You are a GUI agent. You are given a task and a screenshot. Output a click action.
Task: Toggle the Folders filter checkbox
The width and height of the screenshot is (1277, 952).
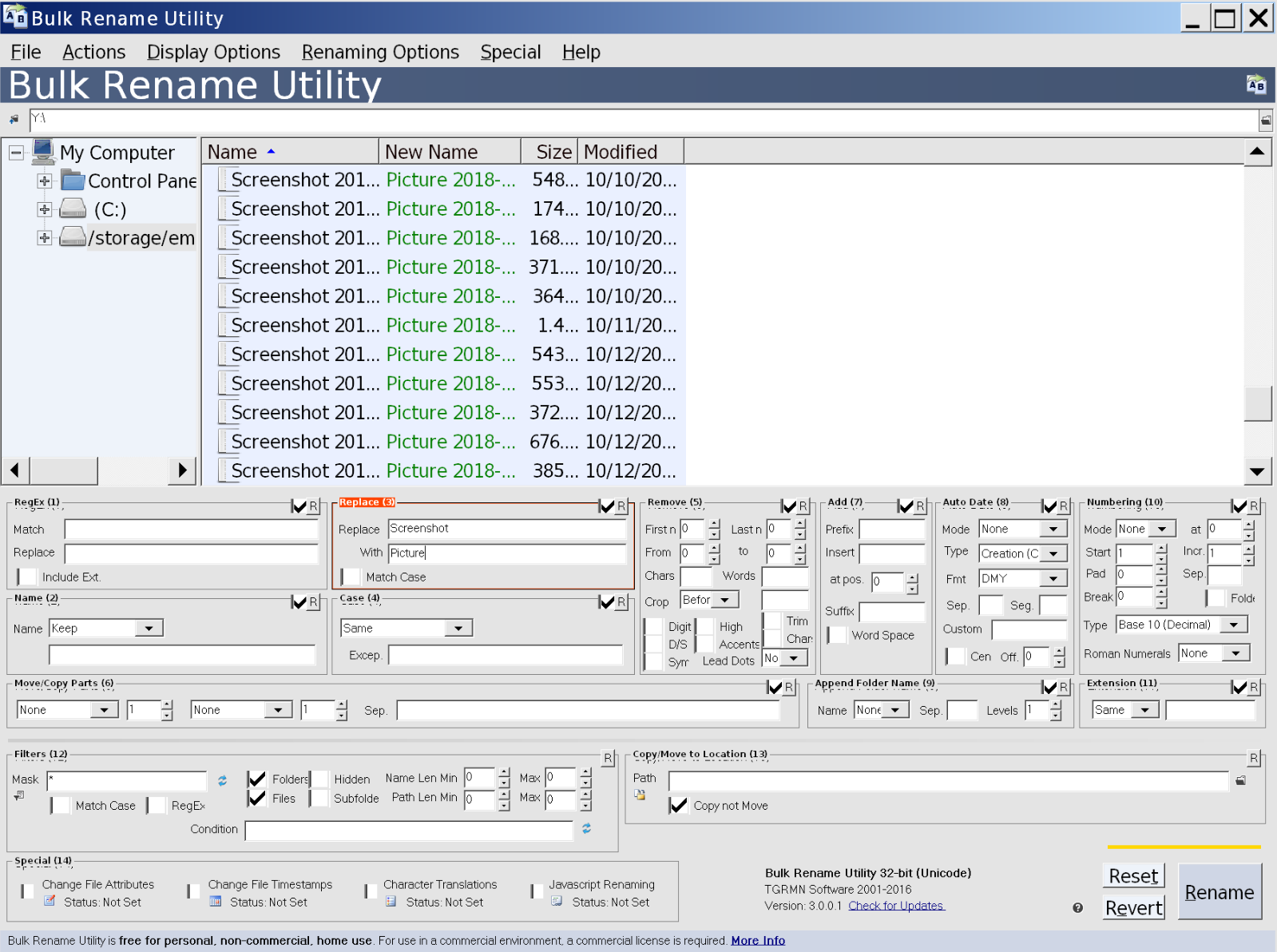(x=256, y=779)
